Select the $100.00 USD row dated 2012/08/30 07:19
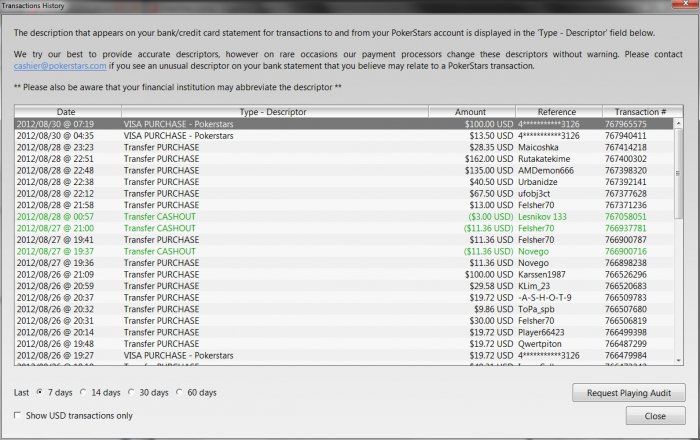 pyautogui.click(x=344, y=124)
